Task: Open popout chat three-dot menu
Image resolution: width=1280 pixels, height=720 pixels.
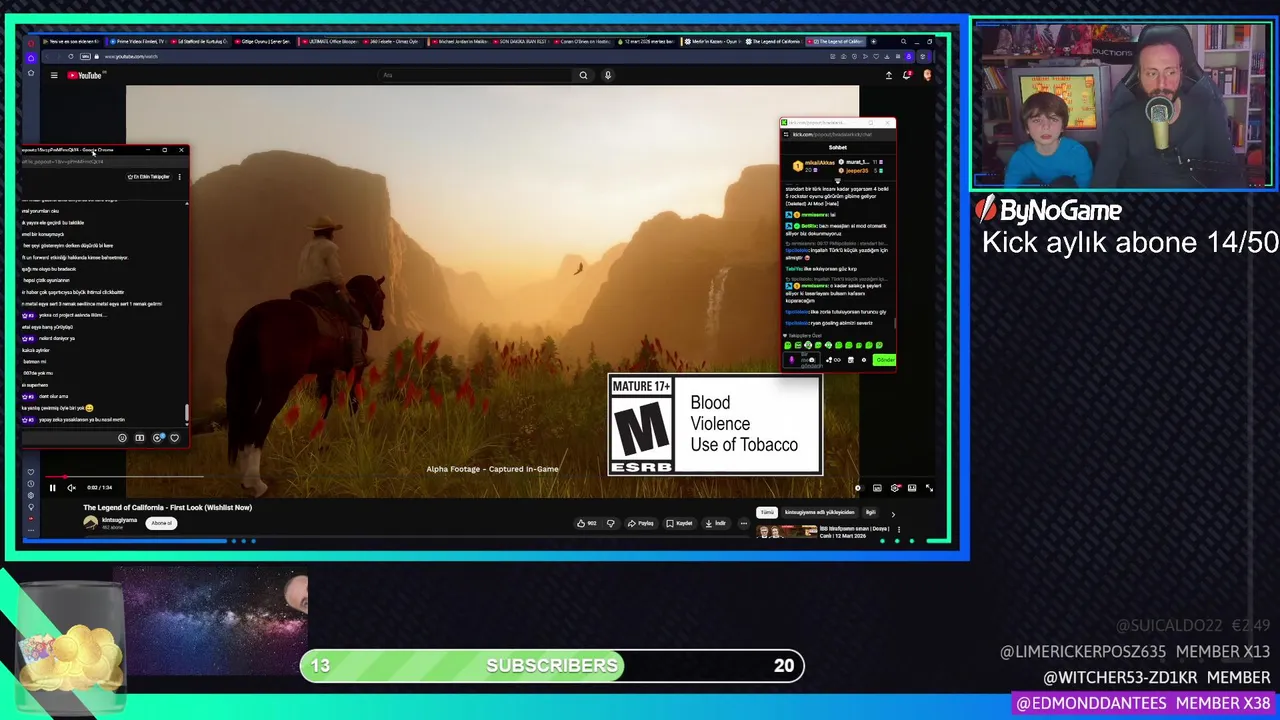Action: click(179, 177)
